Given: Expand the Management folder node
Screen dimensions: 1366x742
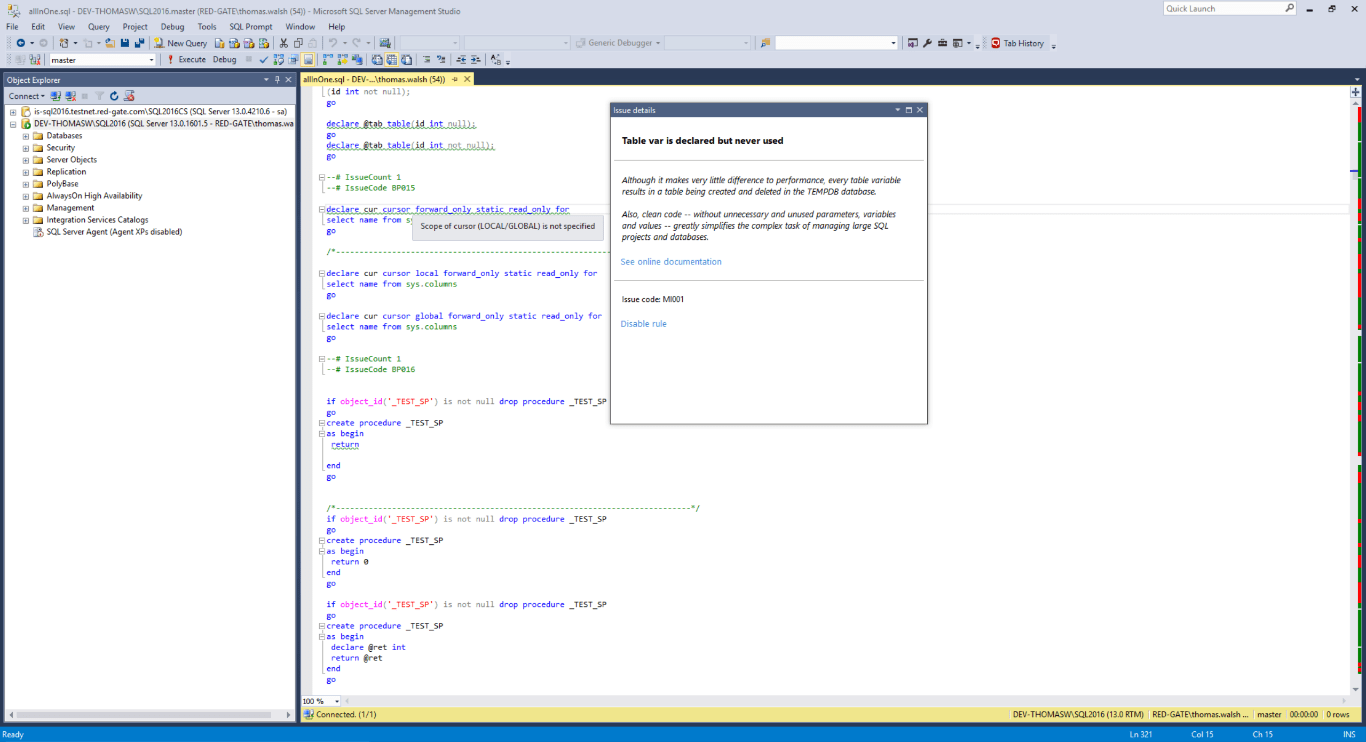Looking at the screenshot, I should point(26,208).
